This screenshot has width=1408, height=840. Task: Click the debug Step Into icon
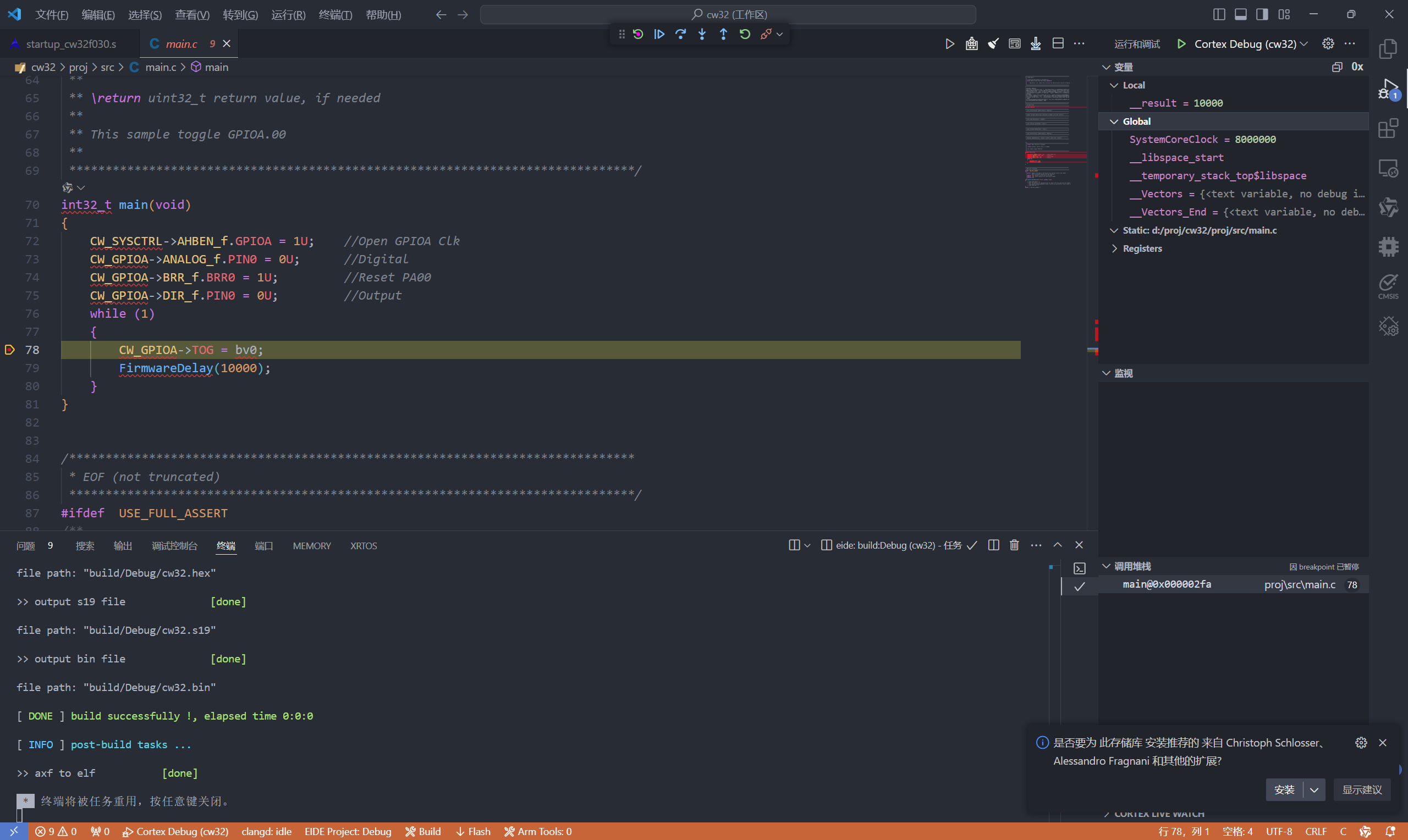click(702, 35)
